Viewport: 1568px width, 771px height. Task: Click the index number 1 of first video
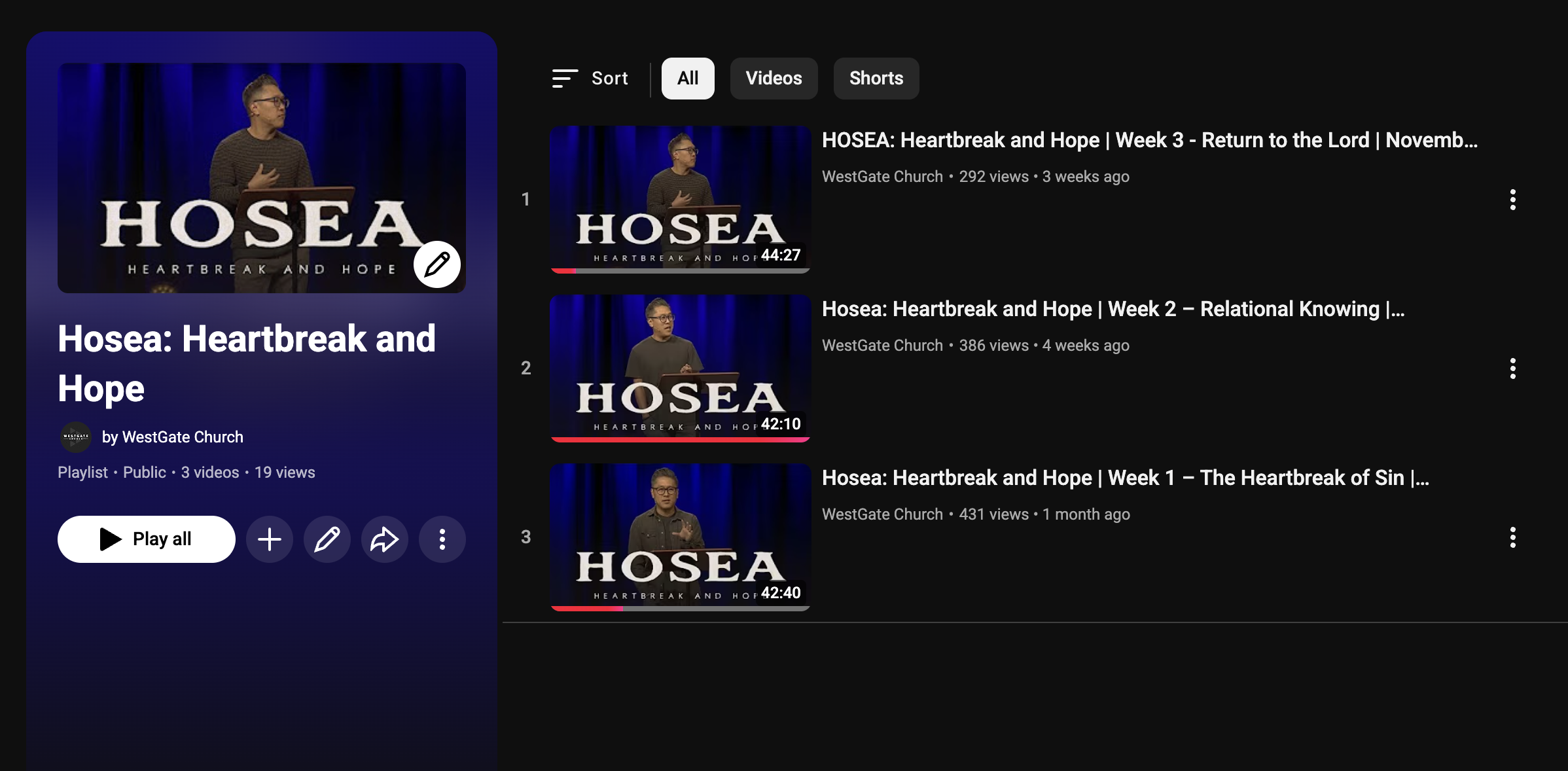[x=526, y=200]
